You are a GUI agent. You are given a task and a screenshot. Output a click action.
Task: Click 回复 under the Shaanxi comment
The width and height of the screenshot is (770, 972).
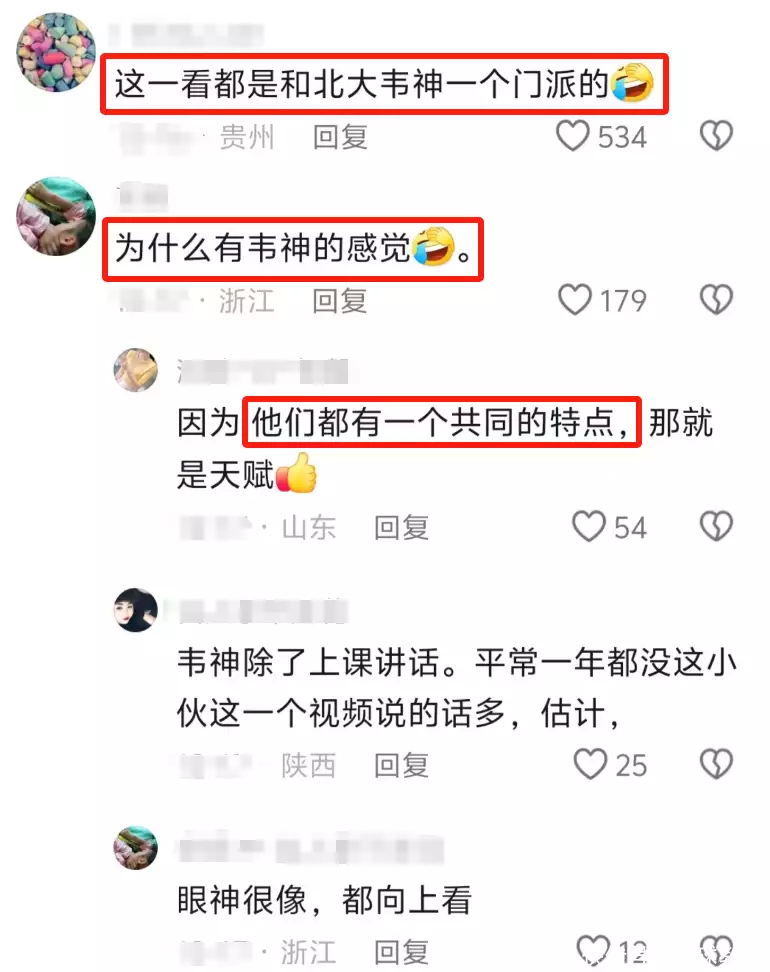401,766
